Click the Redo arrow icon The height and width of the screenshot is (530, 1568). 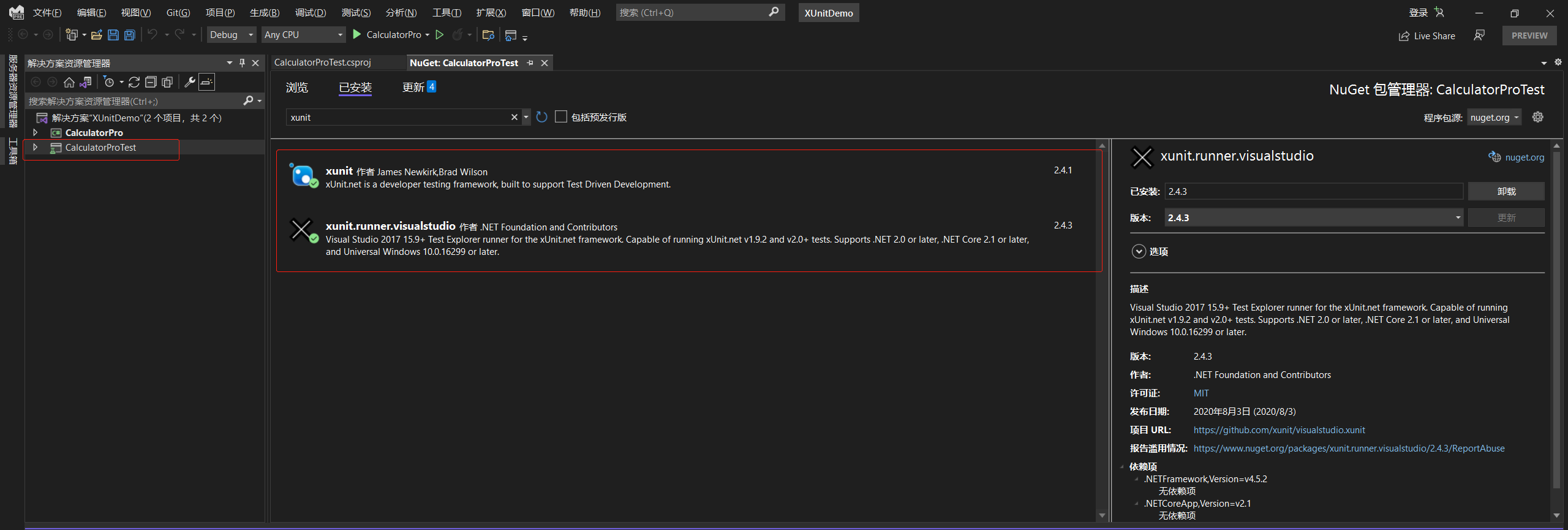point(179,34)
